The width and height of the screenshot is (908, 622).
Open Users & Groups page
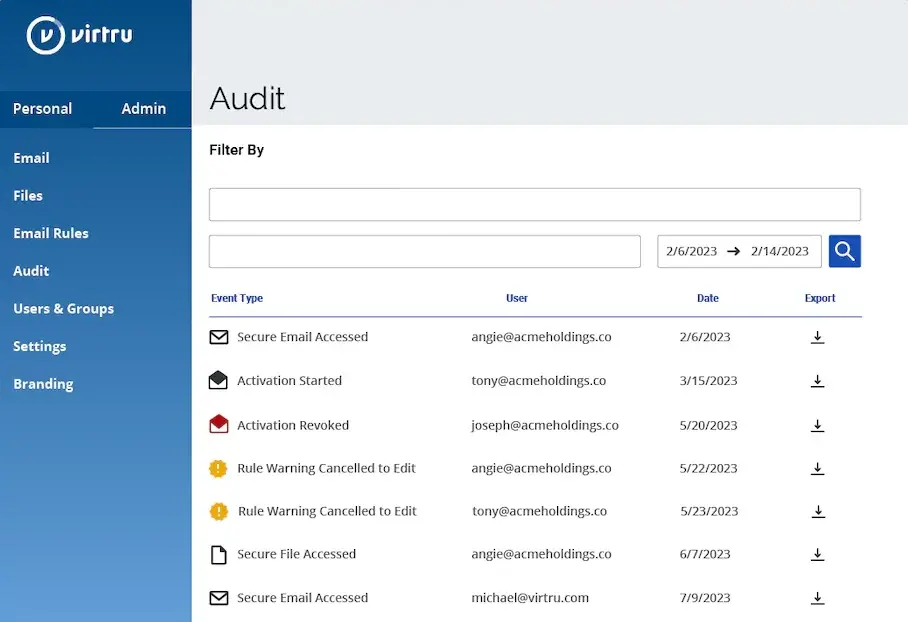(x=64, y=309)
